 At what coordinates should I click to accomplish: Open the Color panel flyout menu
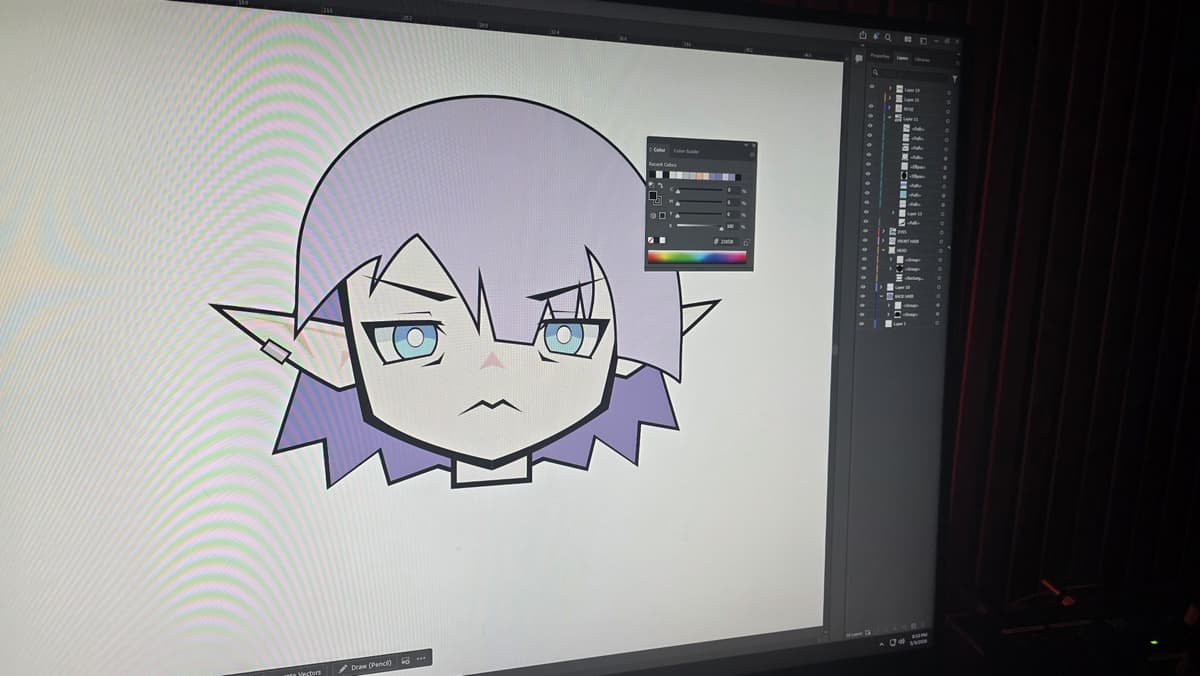tap(752, 154)
